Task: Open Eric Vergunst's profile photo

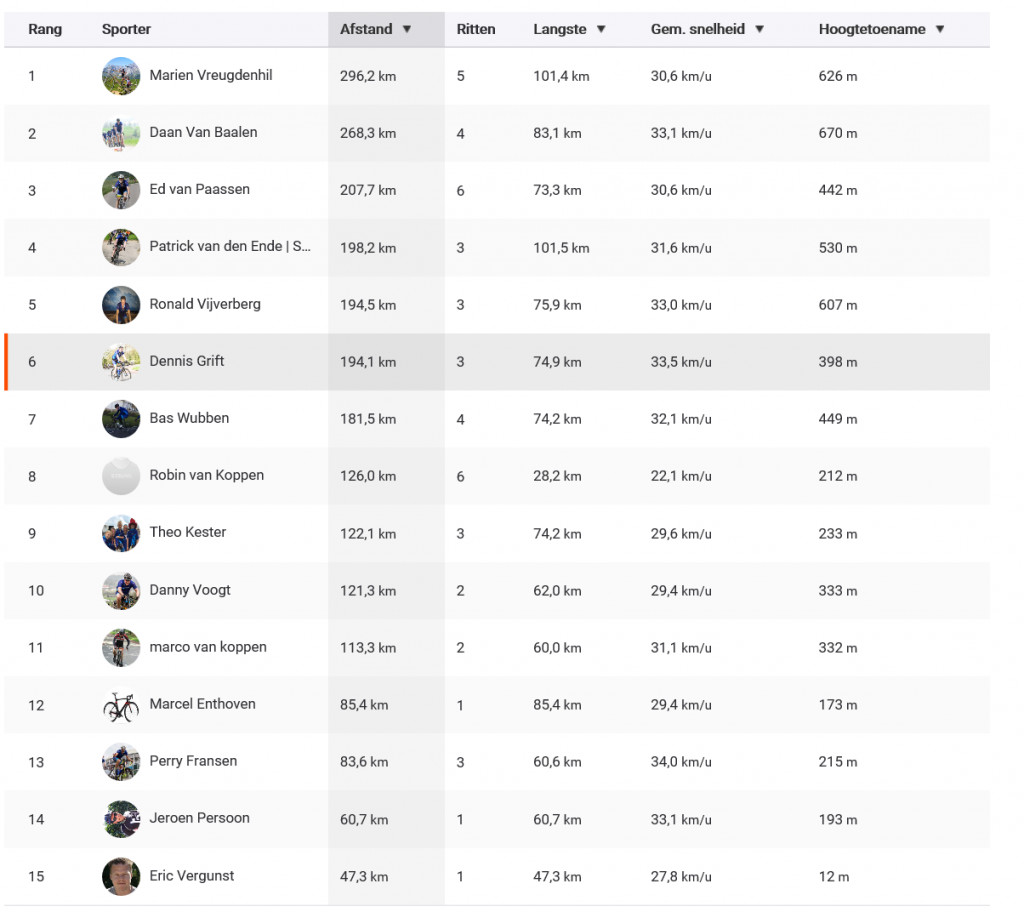Action: (121, 876)
